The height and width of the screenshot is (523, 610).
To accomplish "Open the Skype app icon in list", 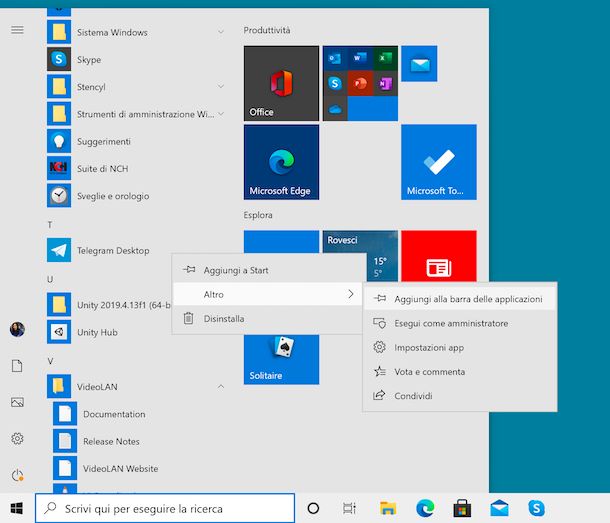I will tap(59, 59).
